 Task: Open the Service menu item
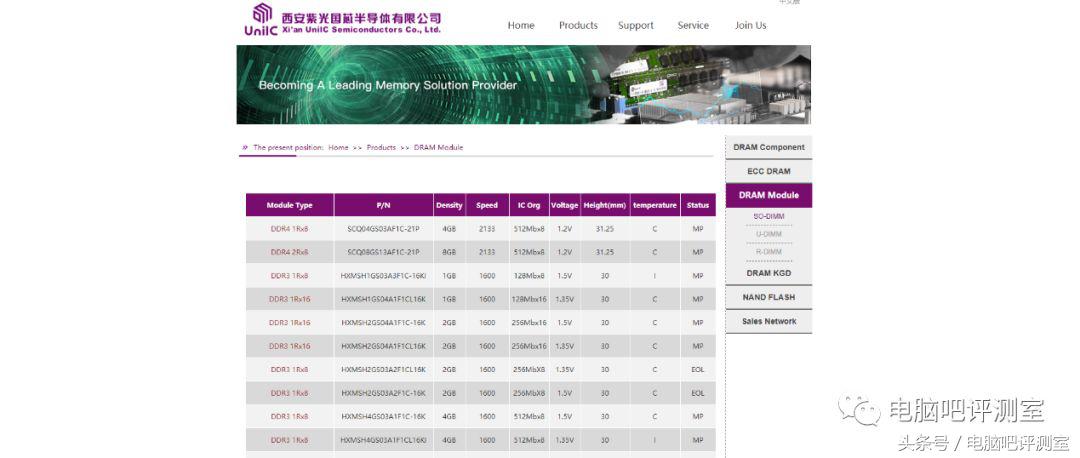tap(693, 26)
